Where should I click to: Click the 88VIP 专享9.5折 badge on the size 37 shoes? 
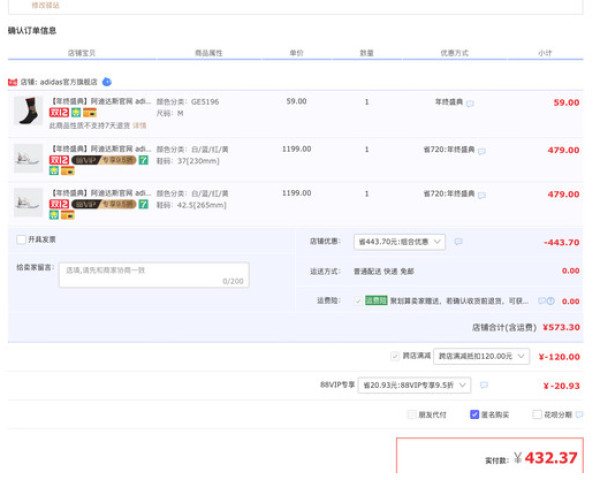pos(104,160)
